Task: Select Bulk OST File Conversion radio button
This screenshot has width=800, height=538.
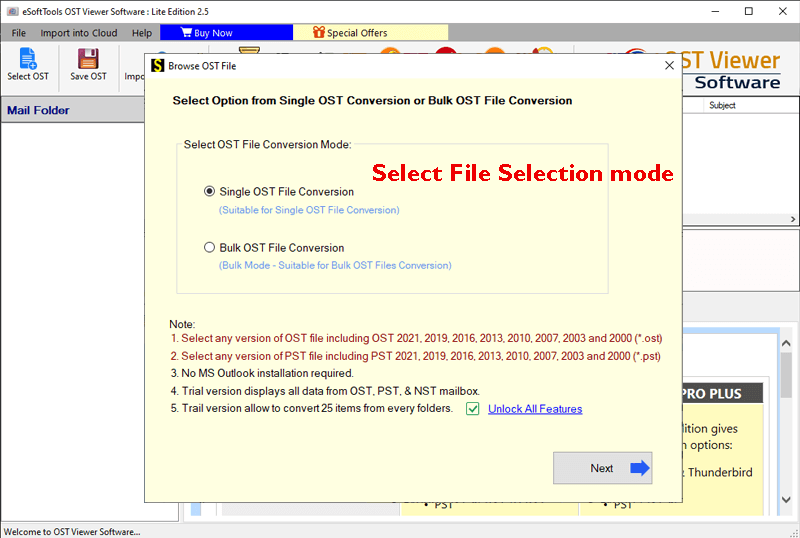Action: (209, 248)
